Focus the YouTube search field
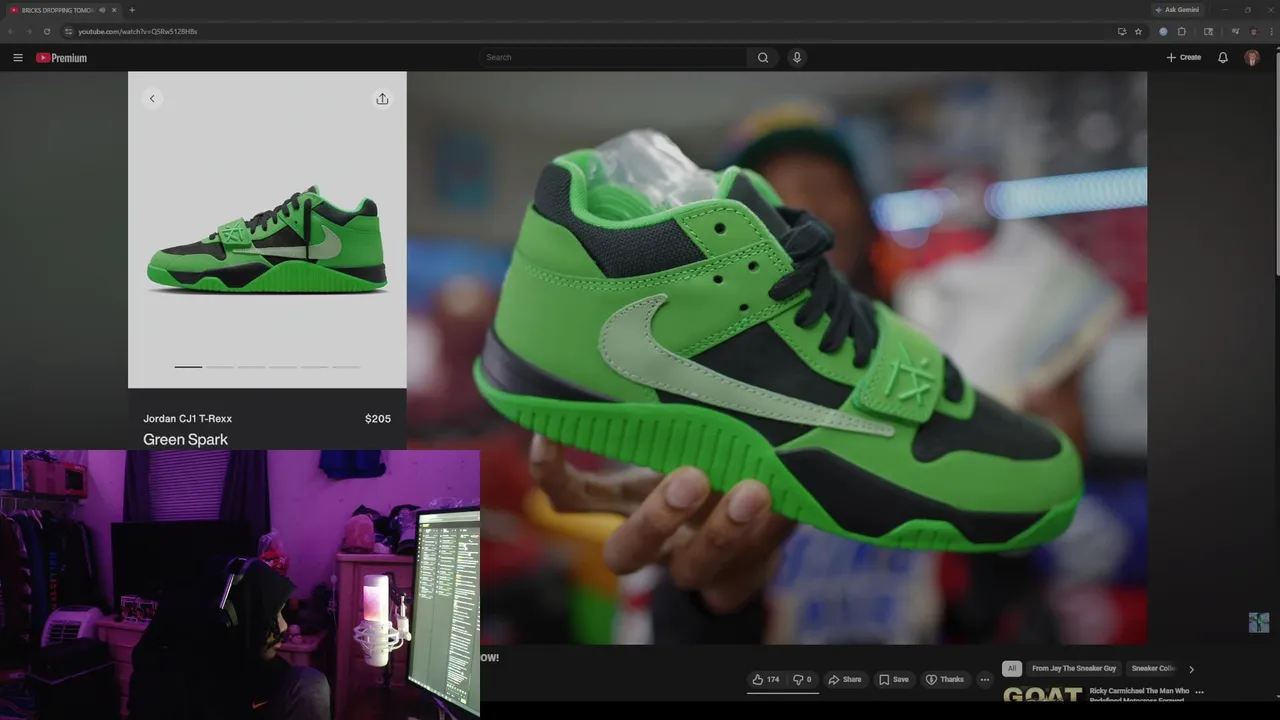This screenshot has height=720, width=1280. pos(613,57)
